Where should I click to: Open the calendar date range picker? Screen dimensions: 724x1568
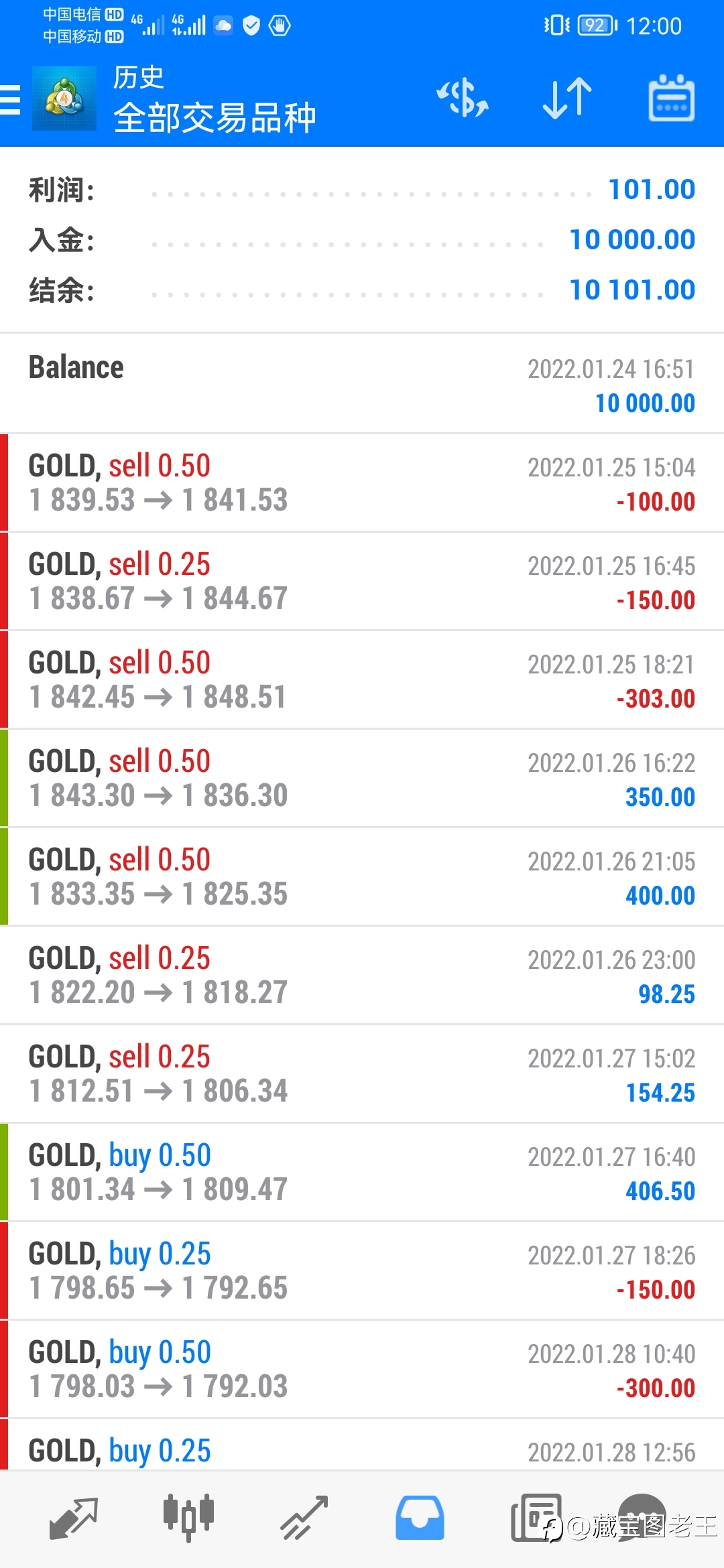point(672,99)
